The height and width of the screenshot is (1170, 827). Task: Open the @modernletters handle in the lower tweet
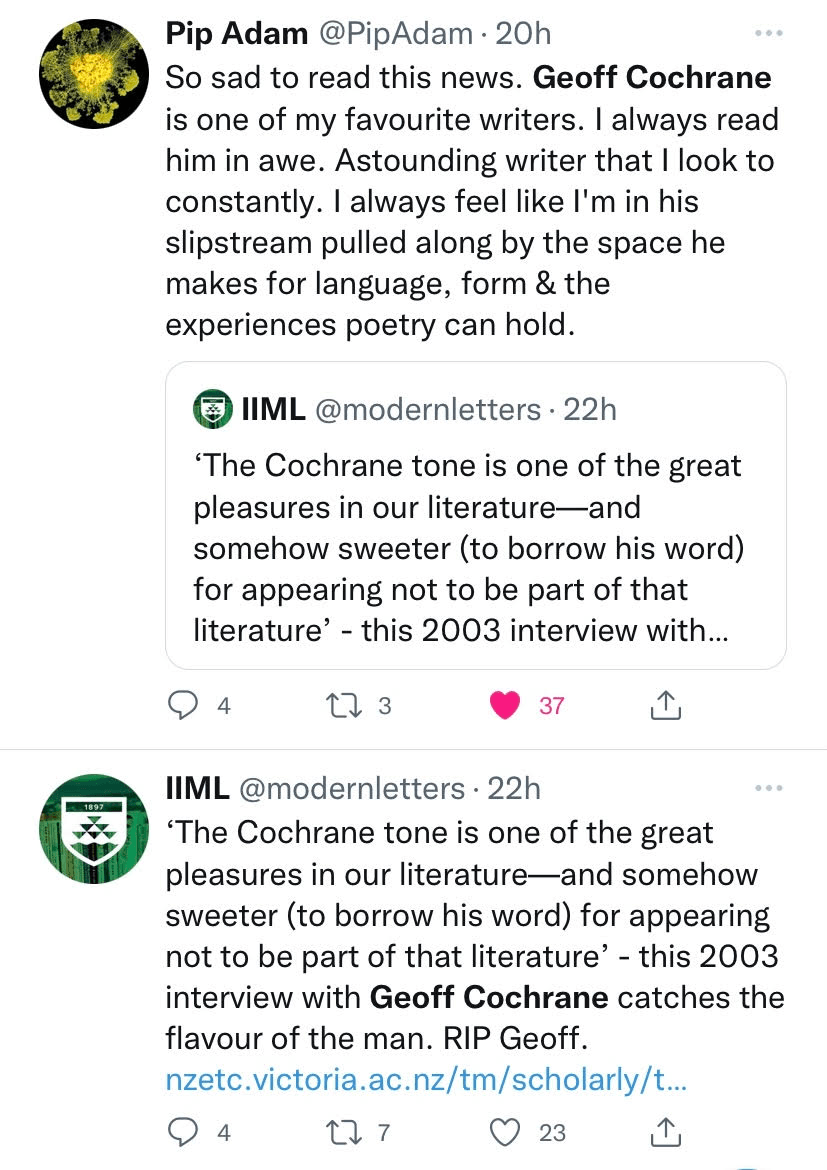click(x=351, y=789)
